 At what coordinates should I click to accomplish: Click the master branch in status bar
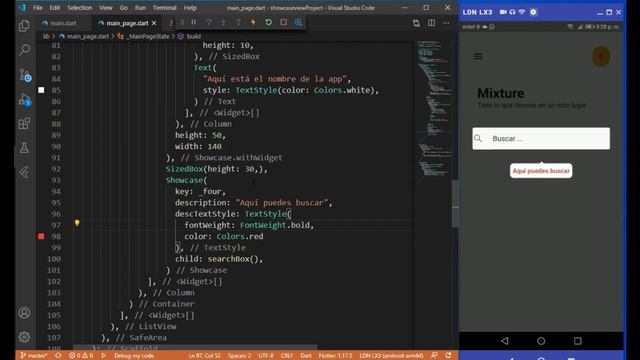(34, 356)
